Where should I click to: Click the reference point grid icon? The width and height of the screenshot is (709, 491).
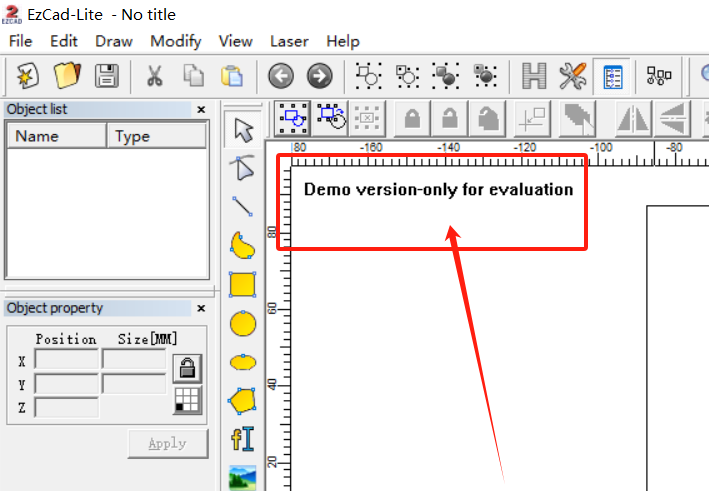click(x=187, y=400)
